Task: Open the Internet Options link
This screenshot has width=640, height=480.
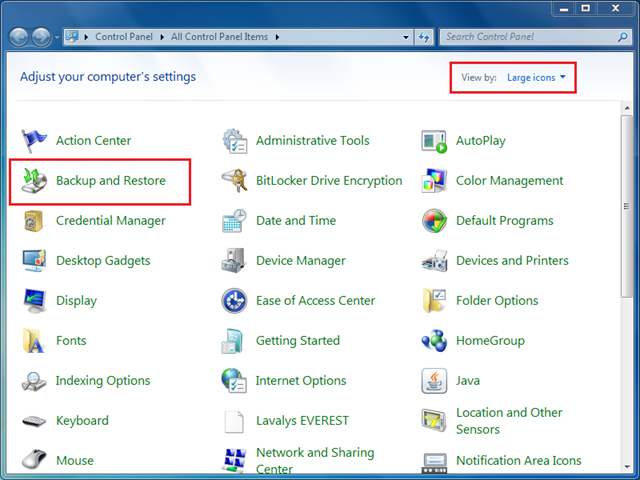Action: 301,381
